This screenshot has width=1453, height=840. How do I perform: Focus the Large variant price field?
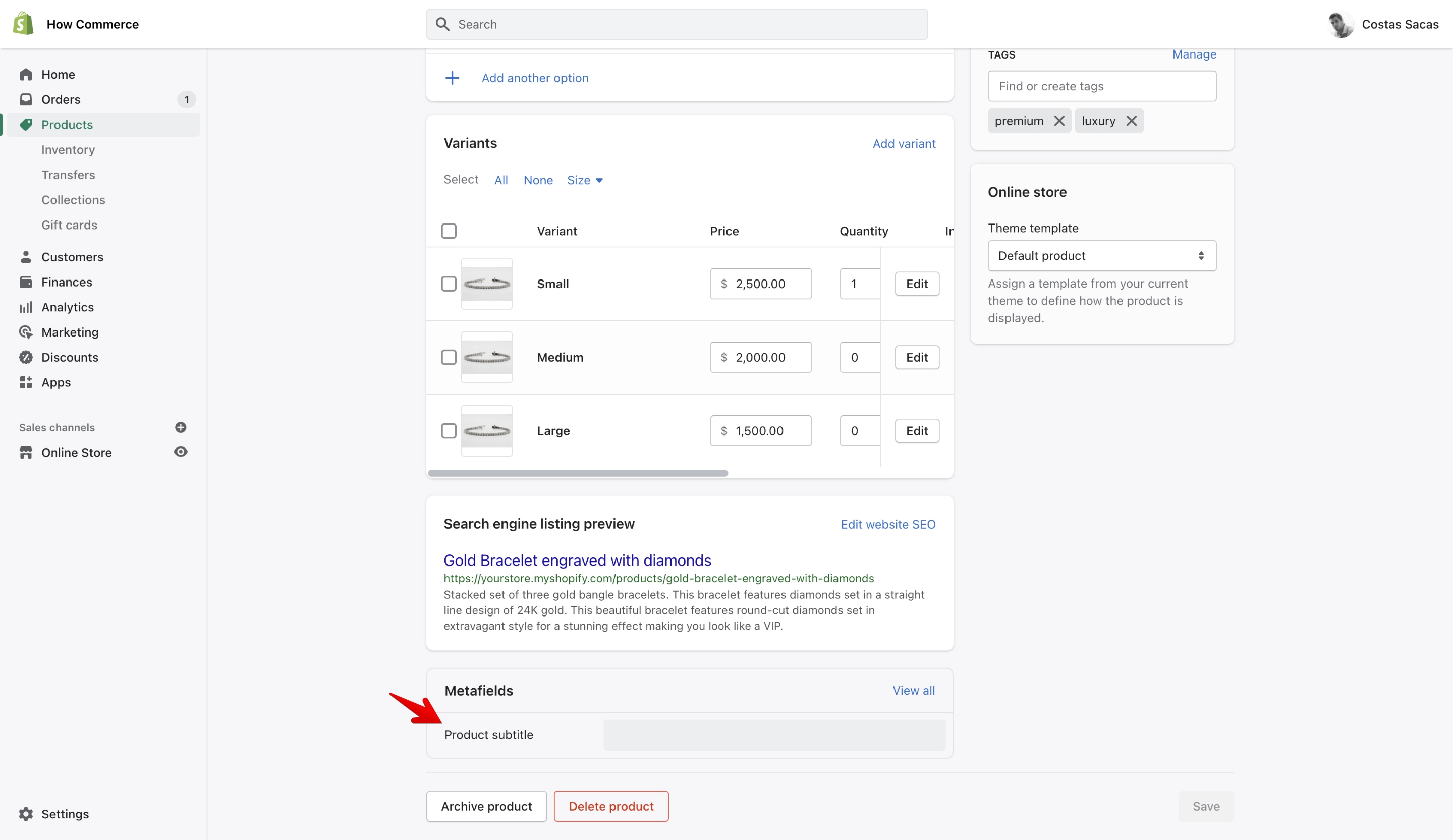pyautogui.click(x=760, y=431)
